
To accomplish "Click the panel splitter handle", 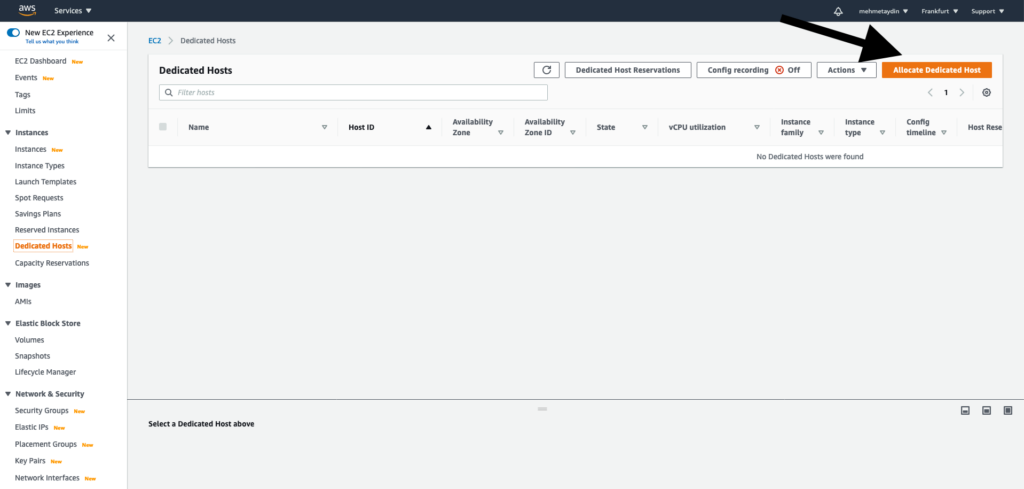I will (542, 409).
